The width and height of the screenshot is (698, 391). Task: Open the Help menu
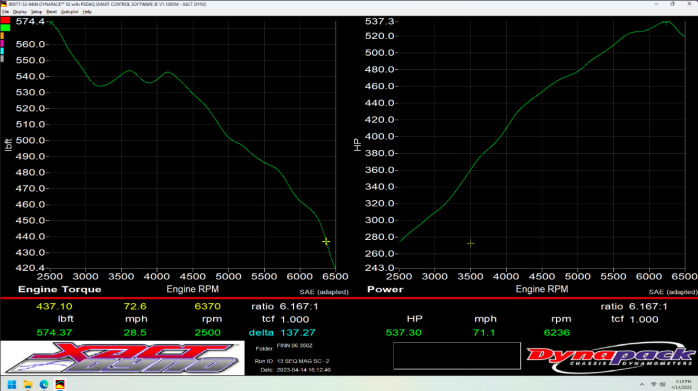pyautogui.click(x=87, y=12)
